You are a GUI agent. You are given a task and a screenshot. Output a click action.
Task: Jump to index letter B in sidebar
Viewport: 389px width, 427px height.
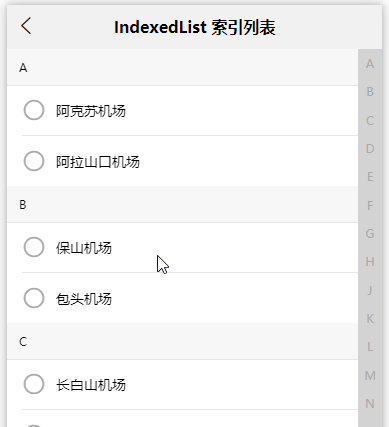[370, 92]
